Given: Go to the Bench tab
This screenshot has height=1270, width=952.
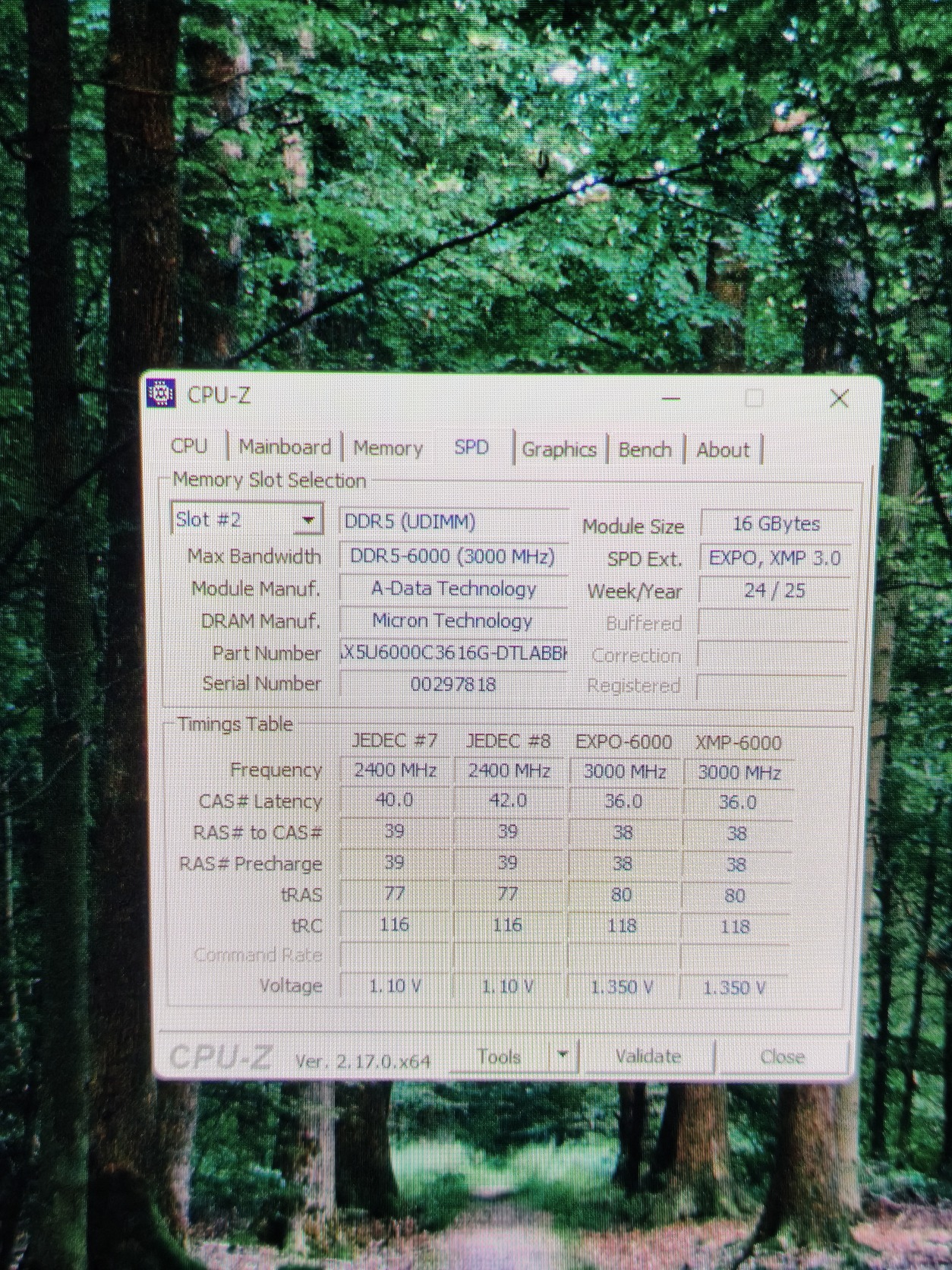Looking at the screenshot, I should 645,450.
